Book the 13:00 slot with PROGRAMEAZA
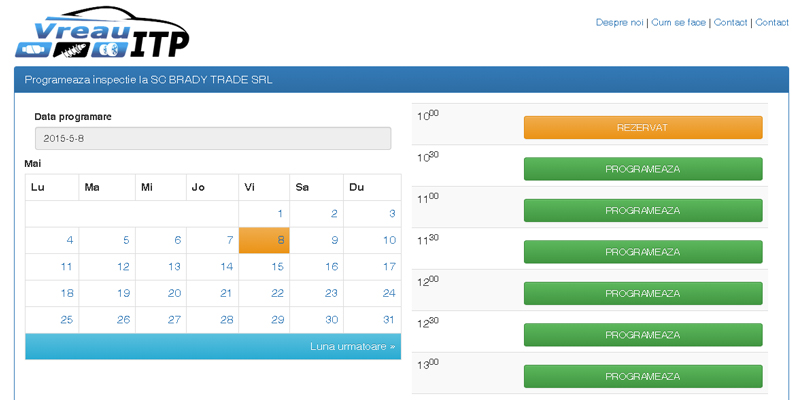The width and height of the screenshot is (800, 400). (x=643, y=377)
